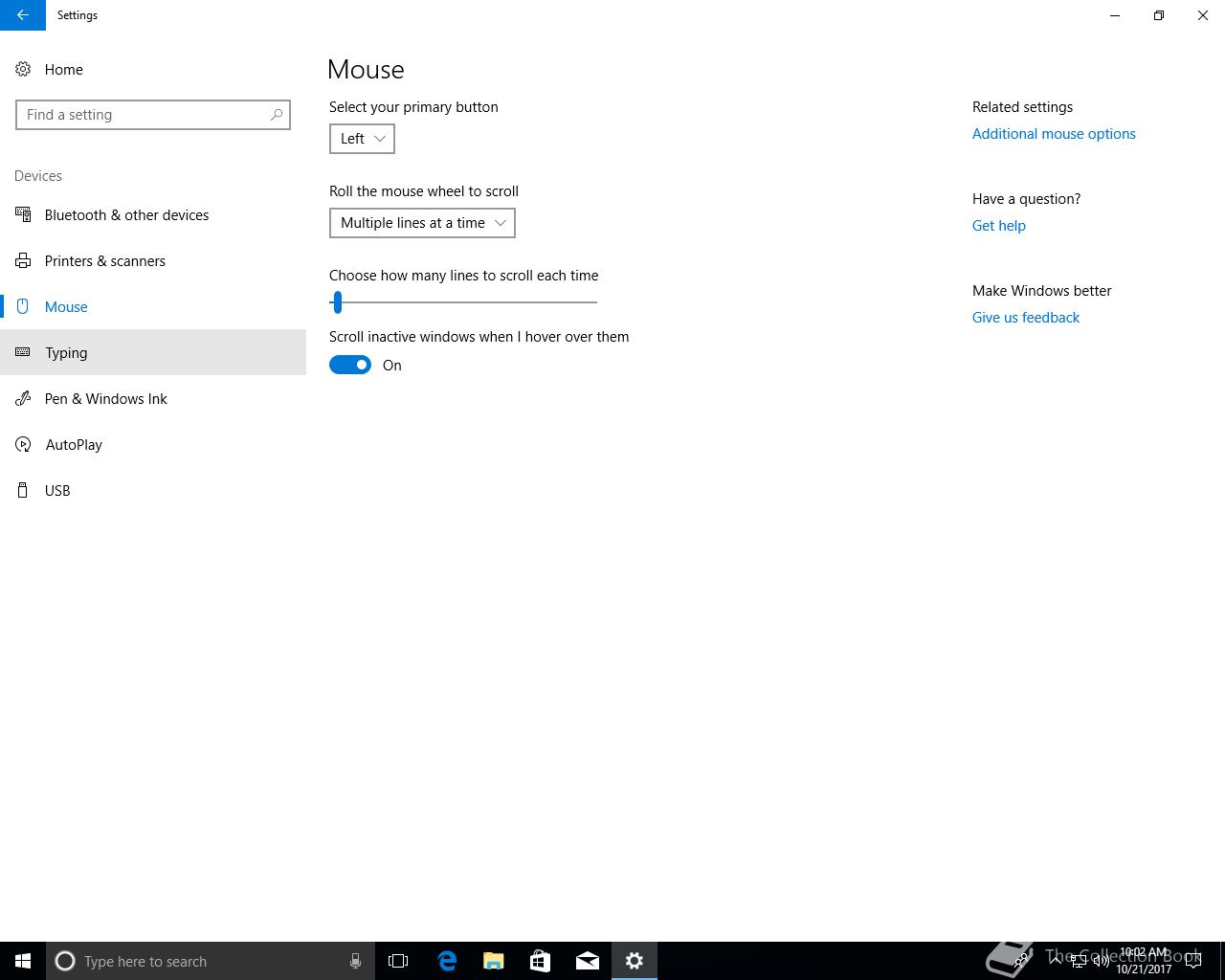Viewport: 1225px width, 980px height.
Task: Restore down the Settings window
Action: coord(1159,15)
